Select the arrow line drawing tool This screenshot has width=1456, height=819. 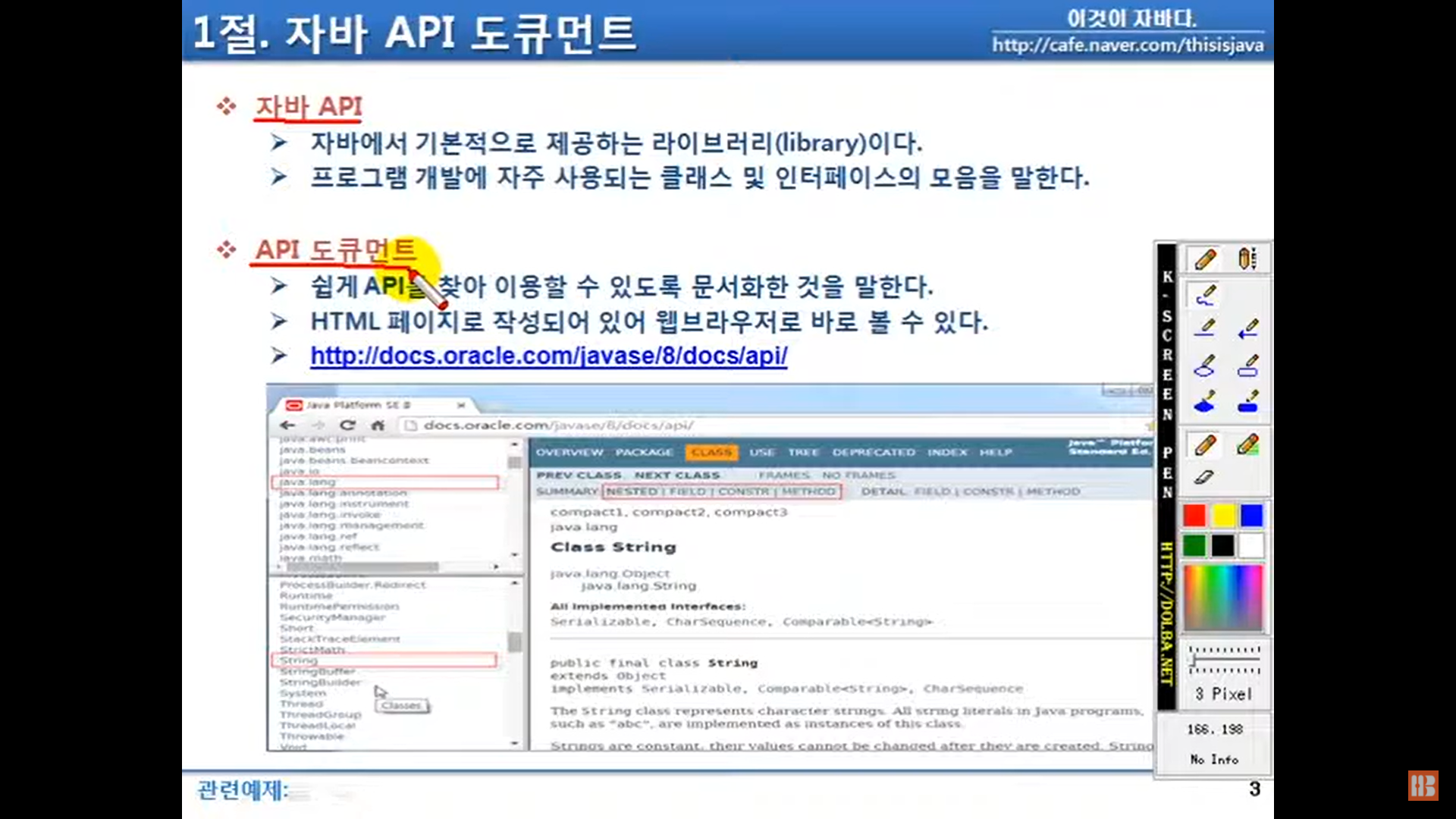coord(1247,328)
